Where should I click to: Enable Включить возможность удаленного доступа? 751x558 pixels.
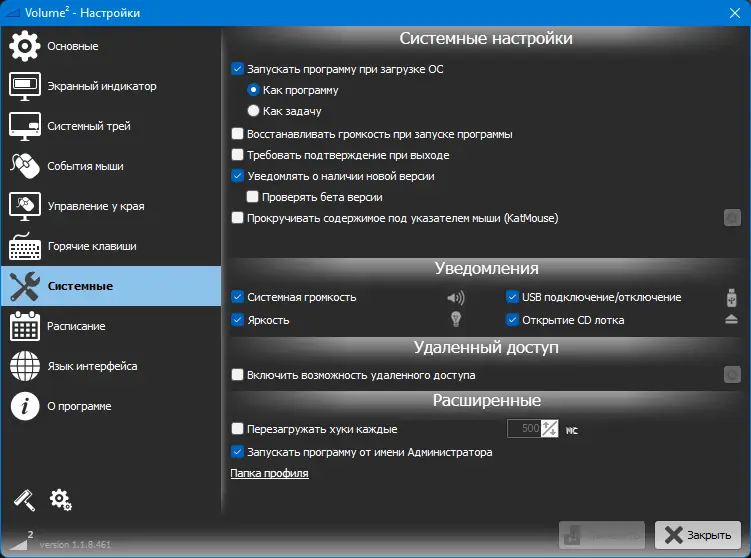point(237,375)
